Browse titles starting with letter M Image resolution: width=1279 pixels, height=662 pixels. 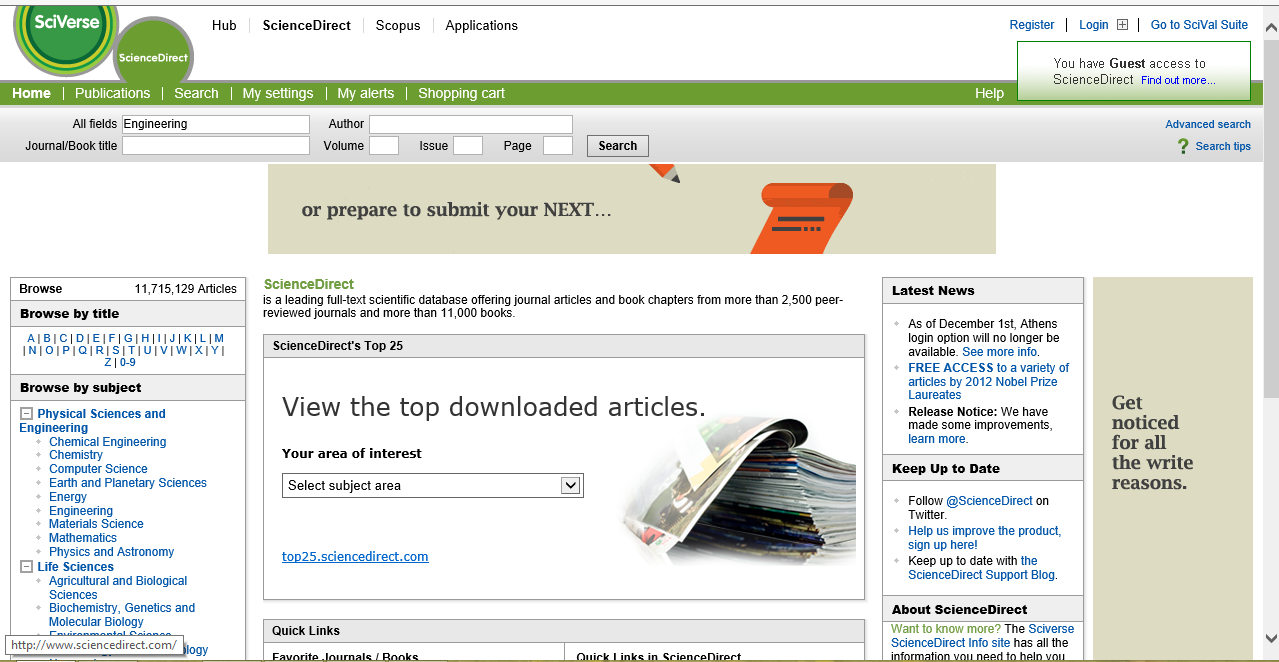pos(219,338)
